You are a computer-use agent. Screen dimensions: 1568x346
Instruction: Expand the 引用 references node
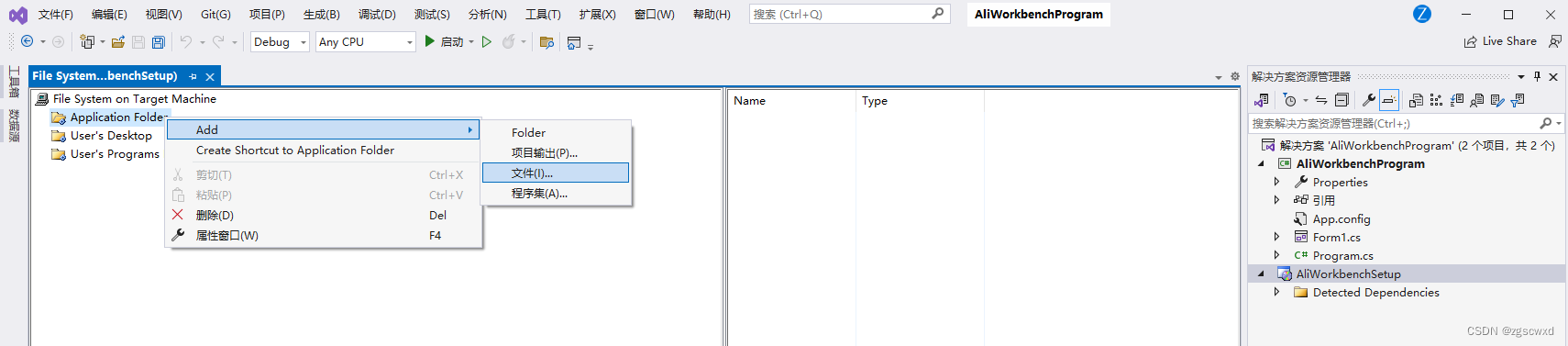pos(1276,200)
